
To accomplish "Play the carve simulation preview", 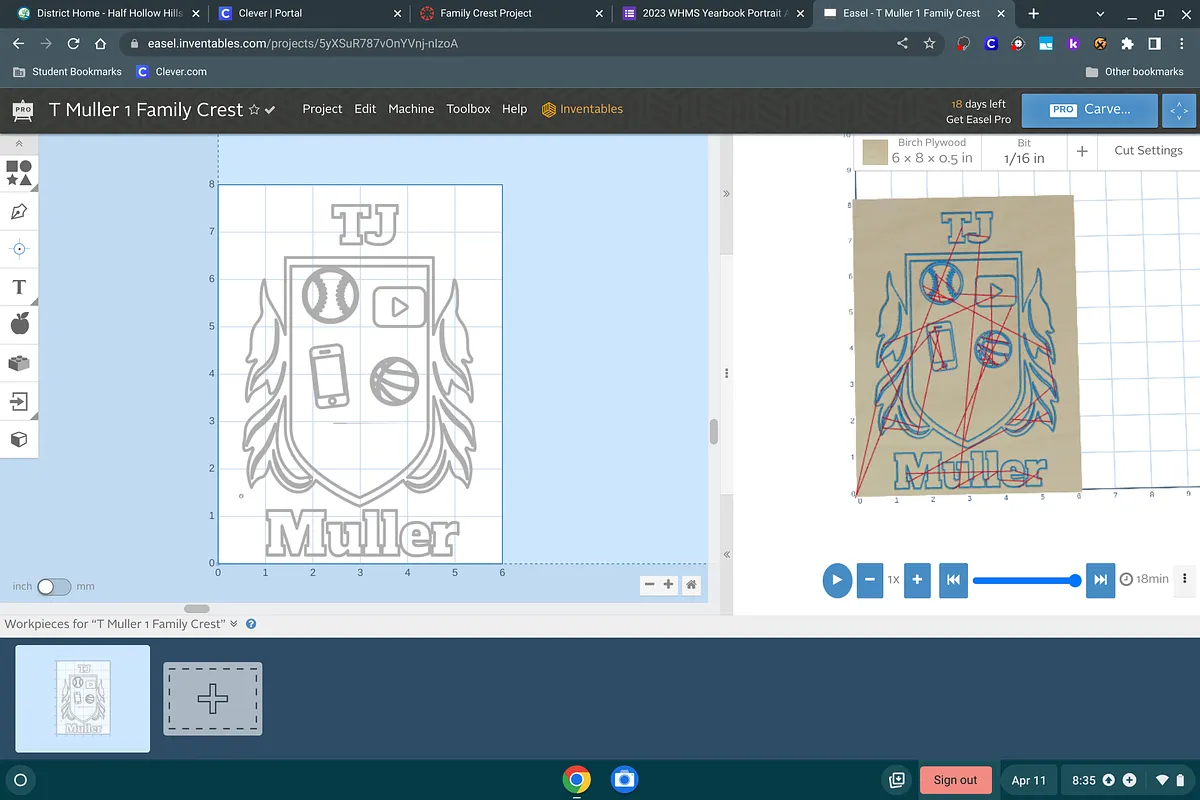I will pos(837,579).
